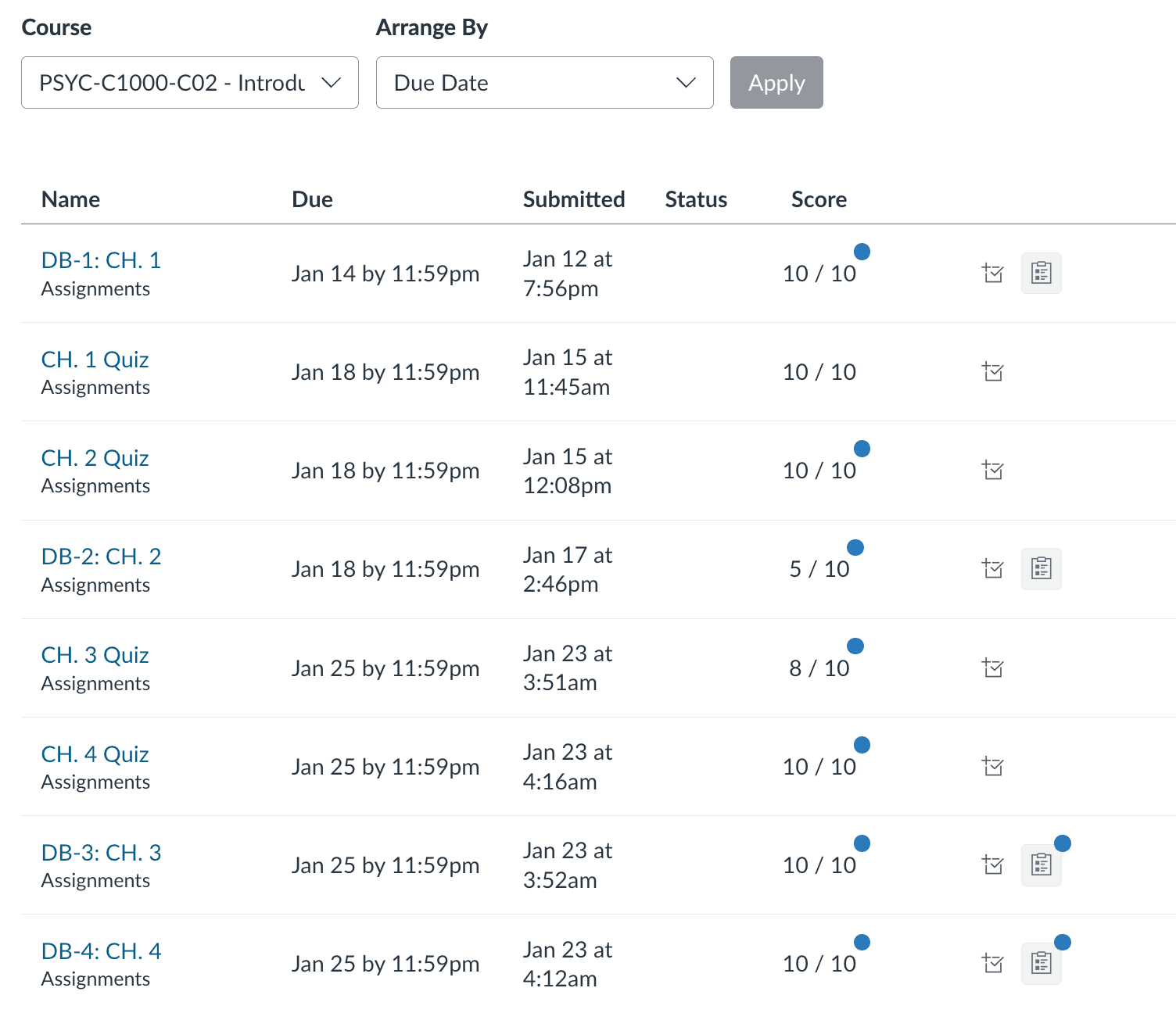
Task: Open the DB-2: CH. 2 assignment link
Action: (101, 557)
